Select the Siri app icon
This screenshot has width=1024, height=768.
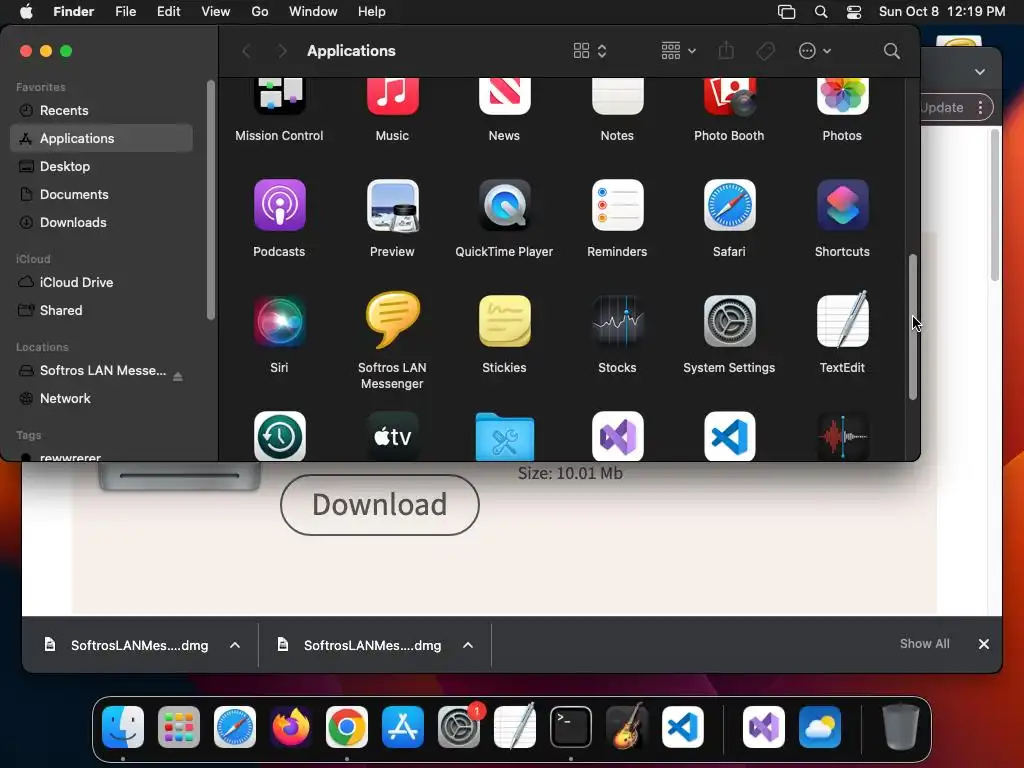280,321
